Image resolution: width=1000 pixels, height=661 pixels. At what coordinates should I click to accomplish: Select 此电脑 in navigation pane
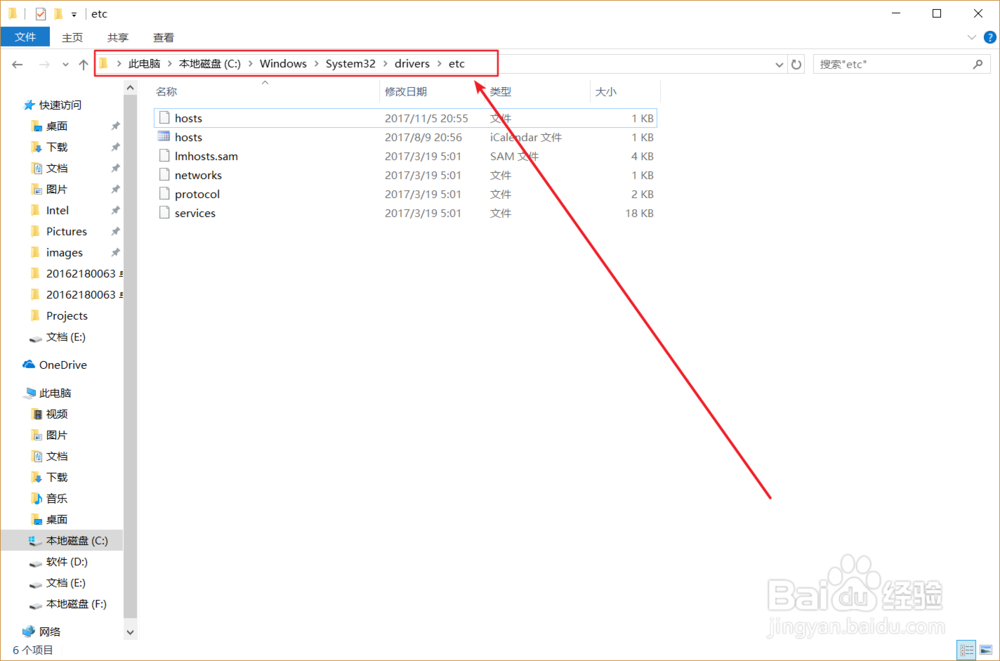55,393
